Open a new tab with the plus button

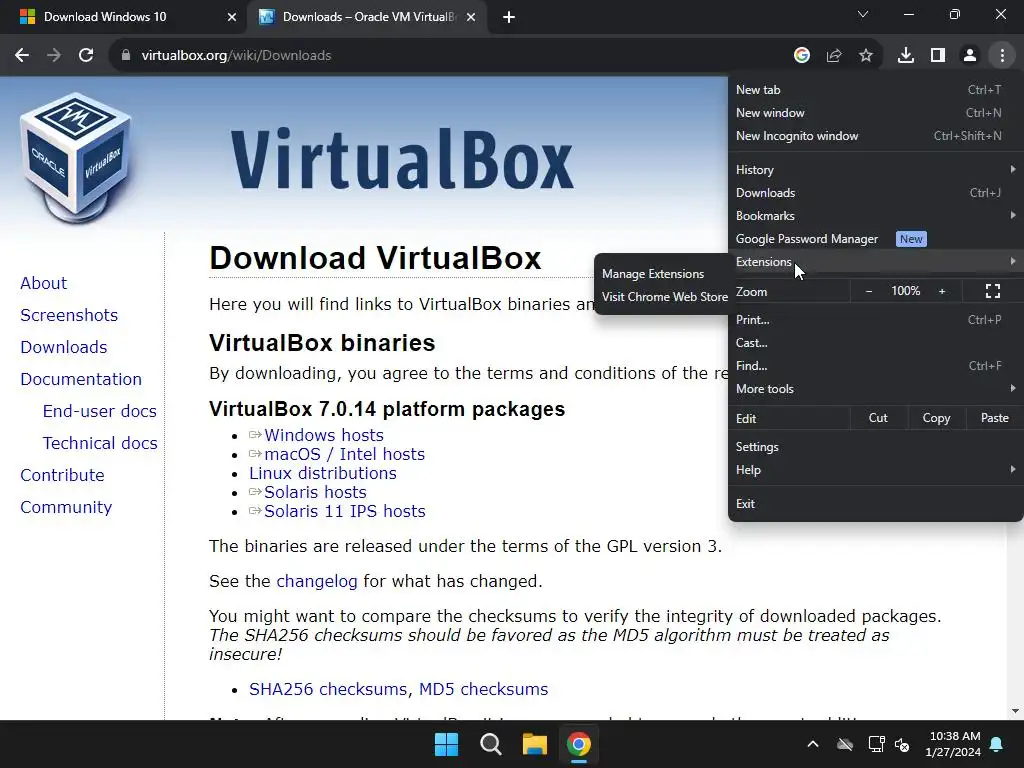(509, 17)
